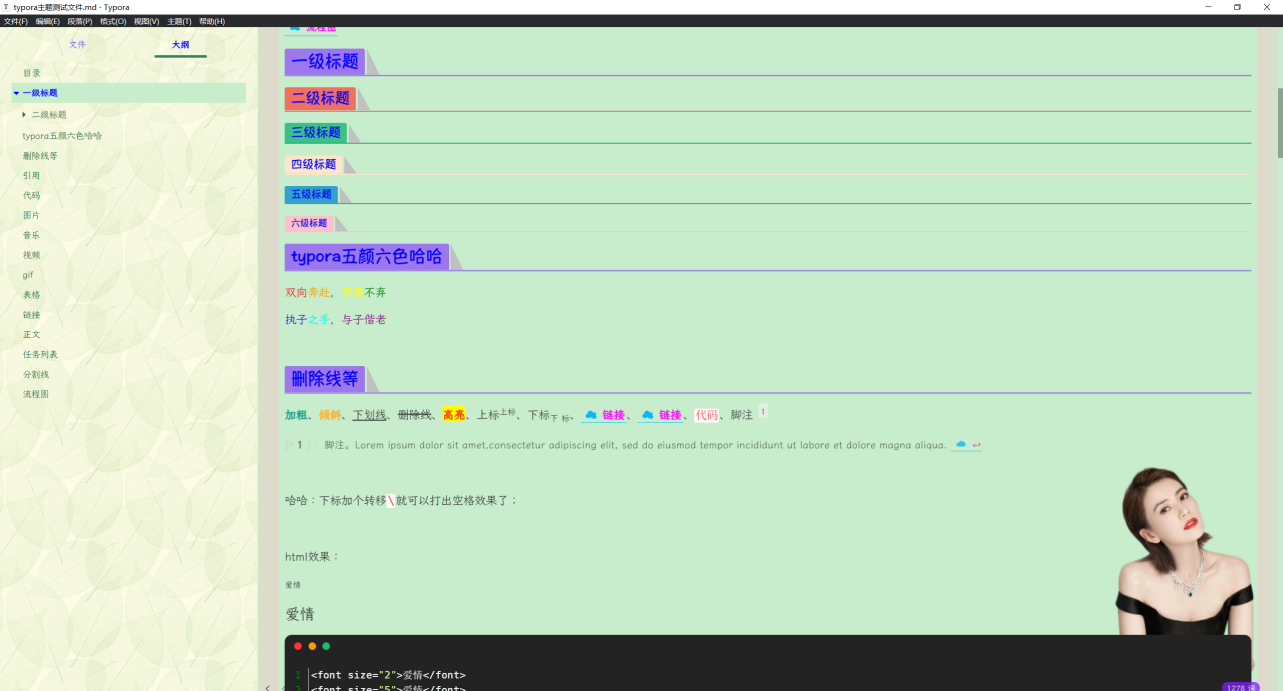Collapse the 一级标题 outline arrow
Image resolution: width=1283 pixels, height=691 pixels.
point(16,93)
